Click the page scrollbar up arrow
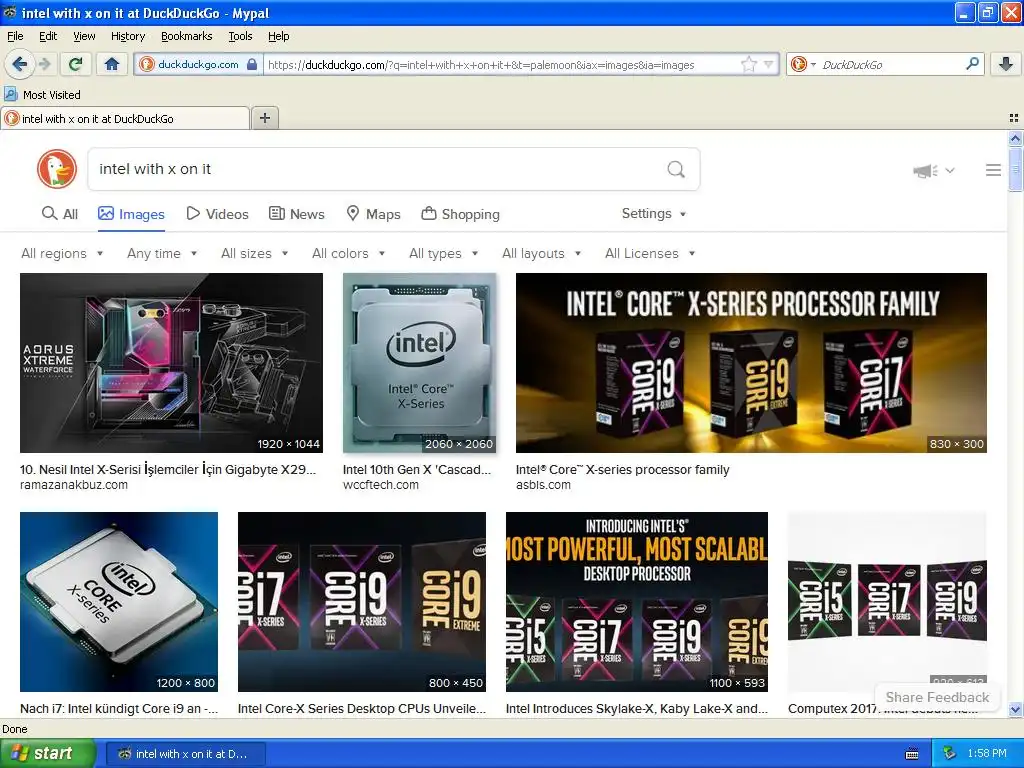Screen dimensions: 1024x768 (1015, 138)
